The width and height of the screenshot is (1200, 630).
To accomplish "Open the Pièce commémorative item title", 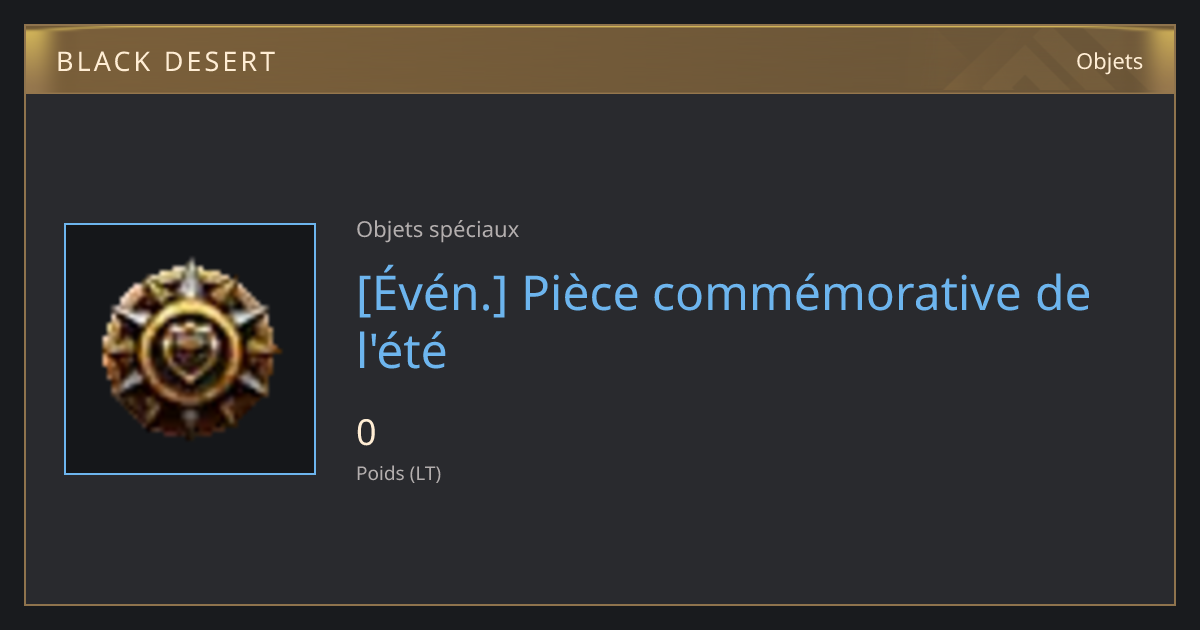I will coord(723,322).
